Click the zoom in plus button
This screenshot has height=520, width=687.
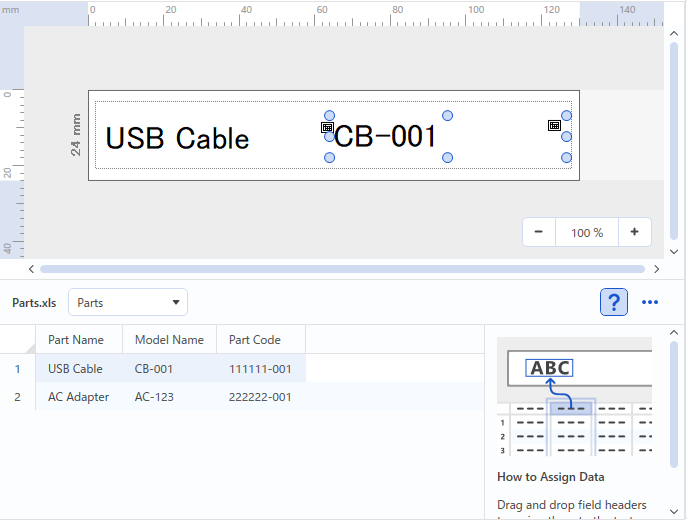(634, 232)
